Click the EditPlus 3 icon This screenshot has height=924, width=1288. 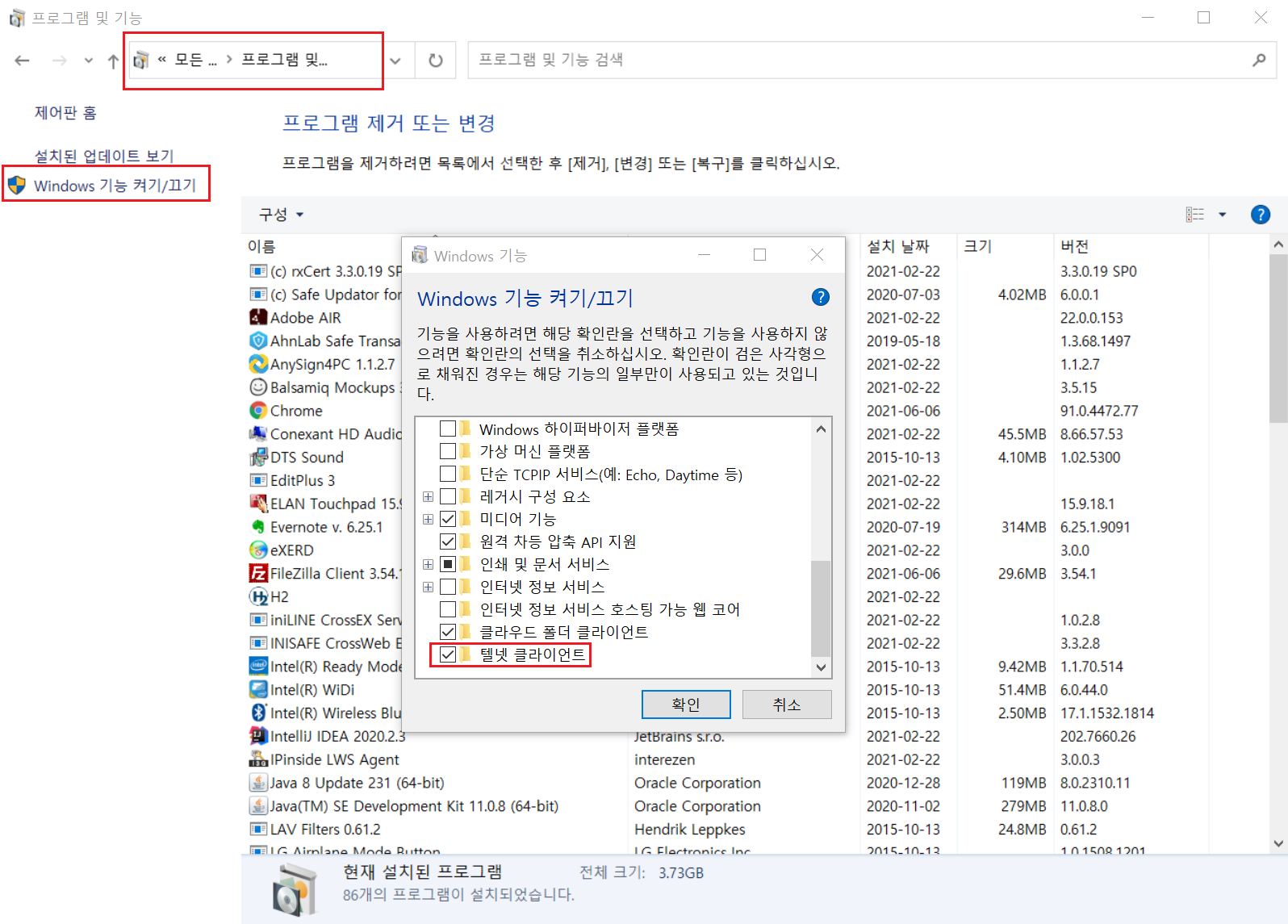pyautogui.click(x=258, y=480)
